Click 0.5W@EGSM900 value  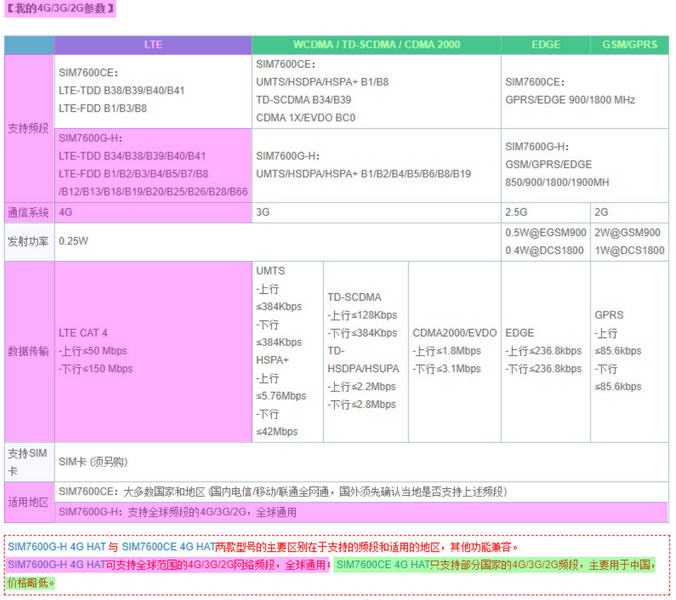coord(546,233)
